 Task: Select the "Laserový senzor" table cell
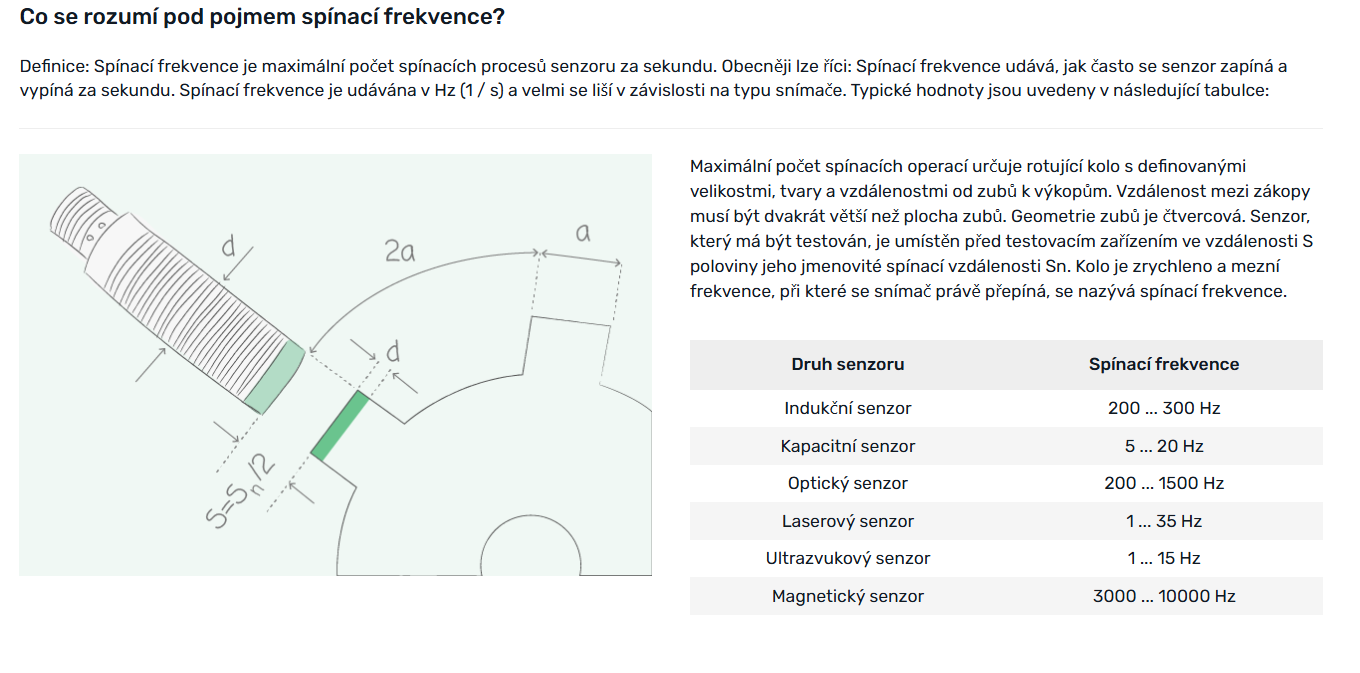pyautogui.click(x=848, y=521)
